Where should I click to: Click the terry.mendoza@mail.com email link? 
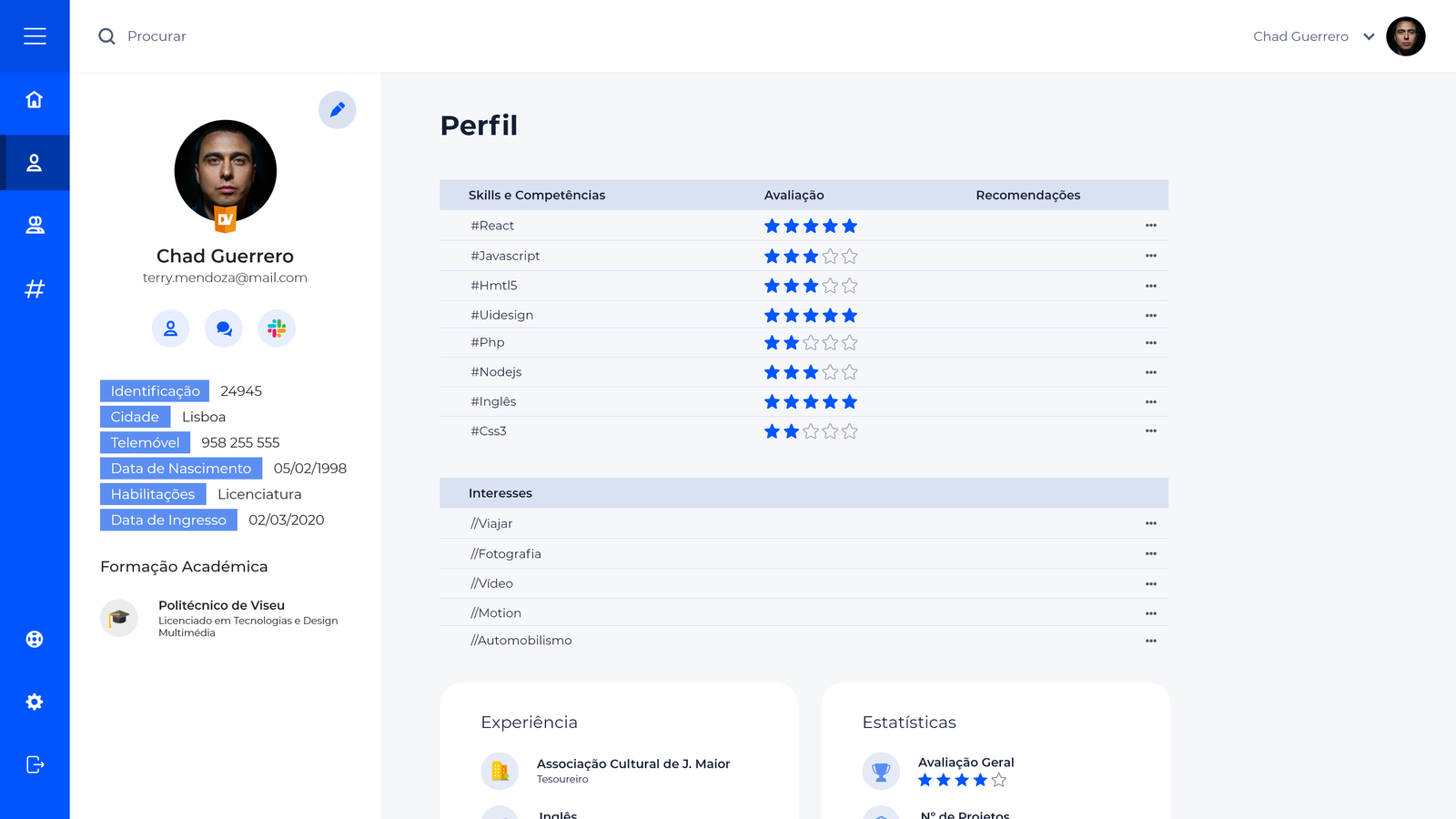pyautogui.click(x=225, y=278)
